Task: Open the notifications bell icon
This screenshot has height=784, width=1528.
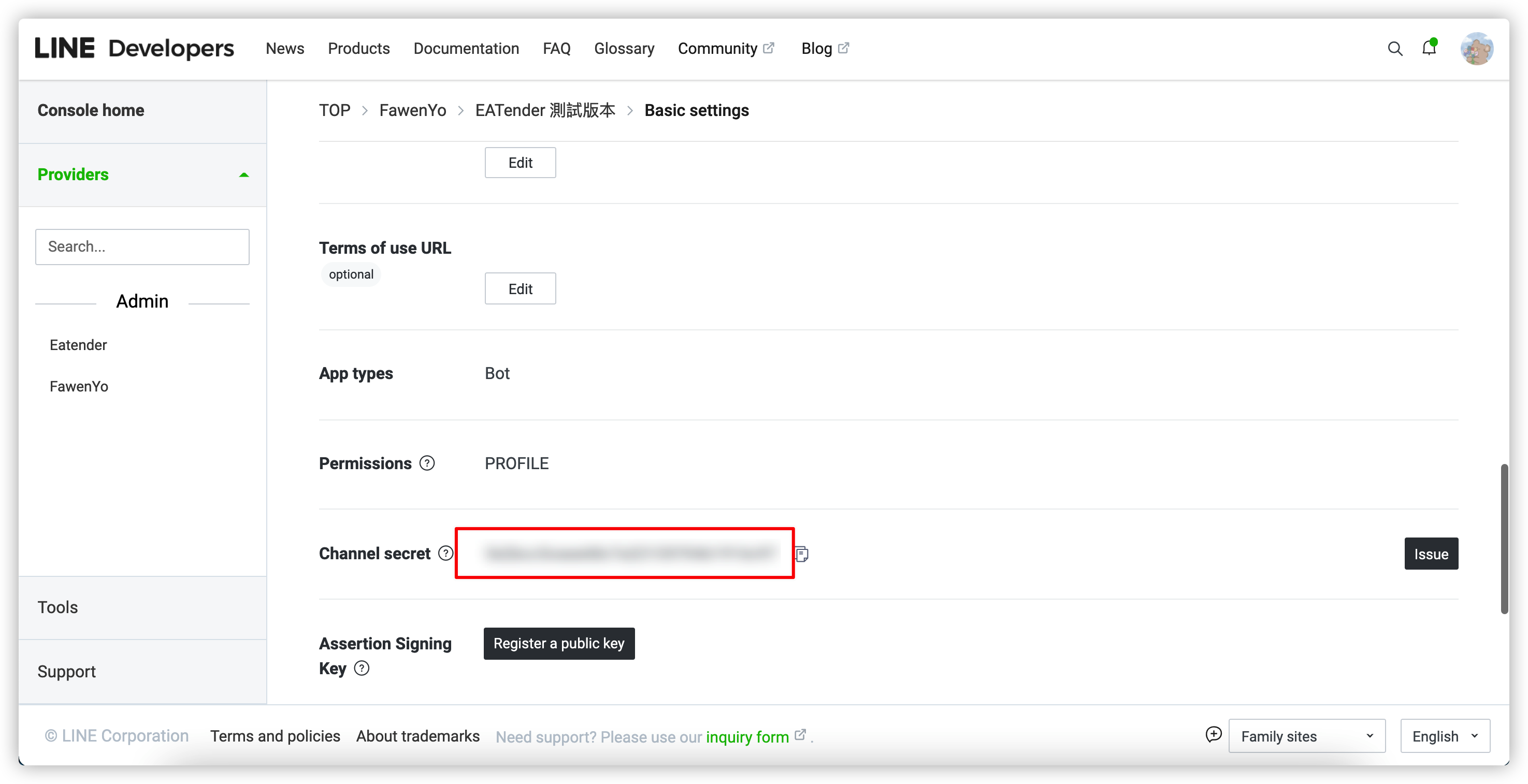Action: (x=1429, y=48)
